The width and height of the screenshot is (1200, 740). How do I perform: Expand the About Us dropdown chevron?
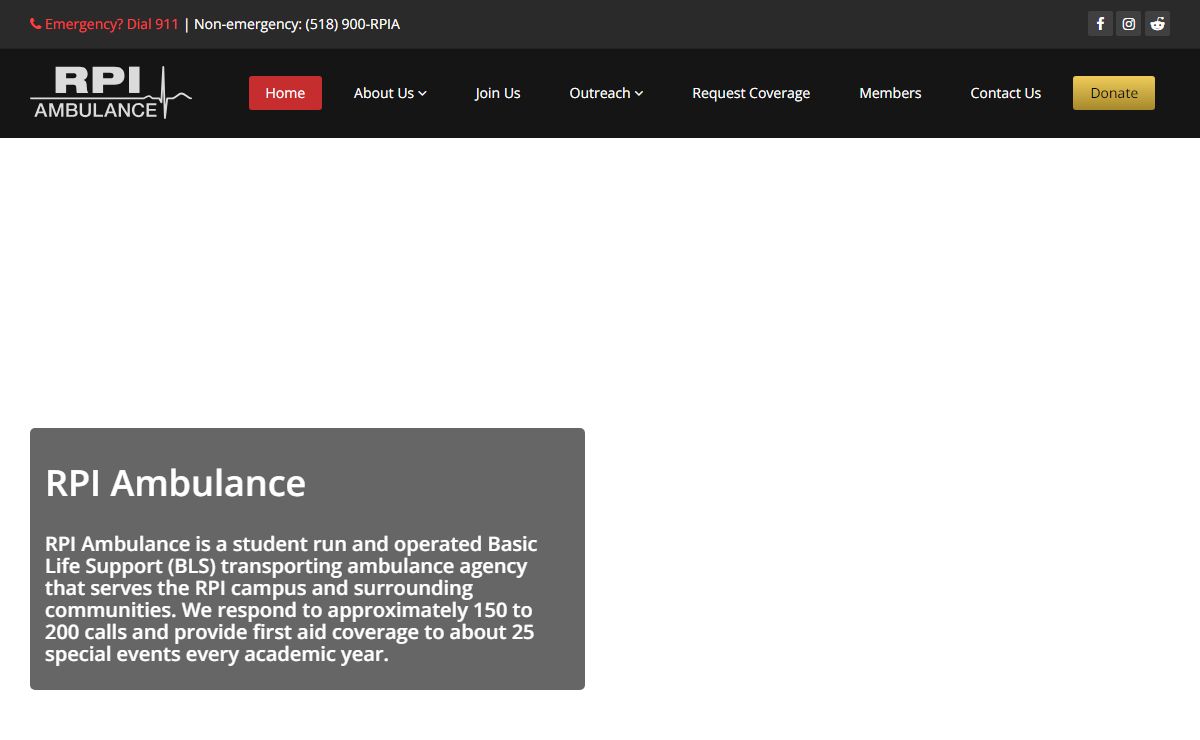pyautogui.click(x=422, y=93)
